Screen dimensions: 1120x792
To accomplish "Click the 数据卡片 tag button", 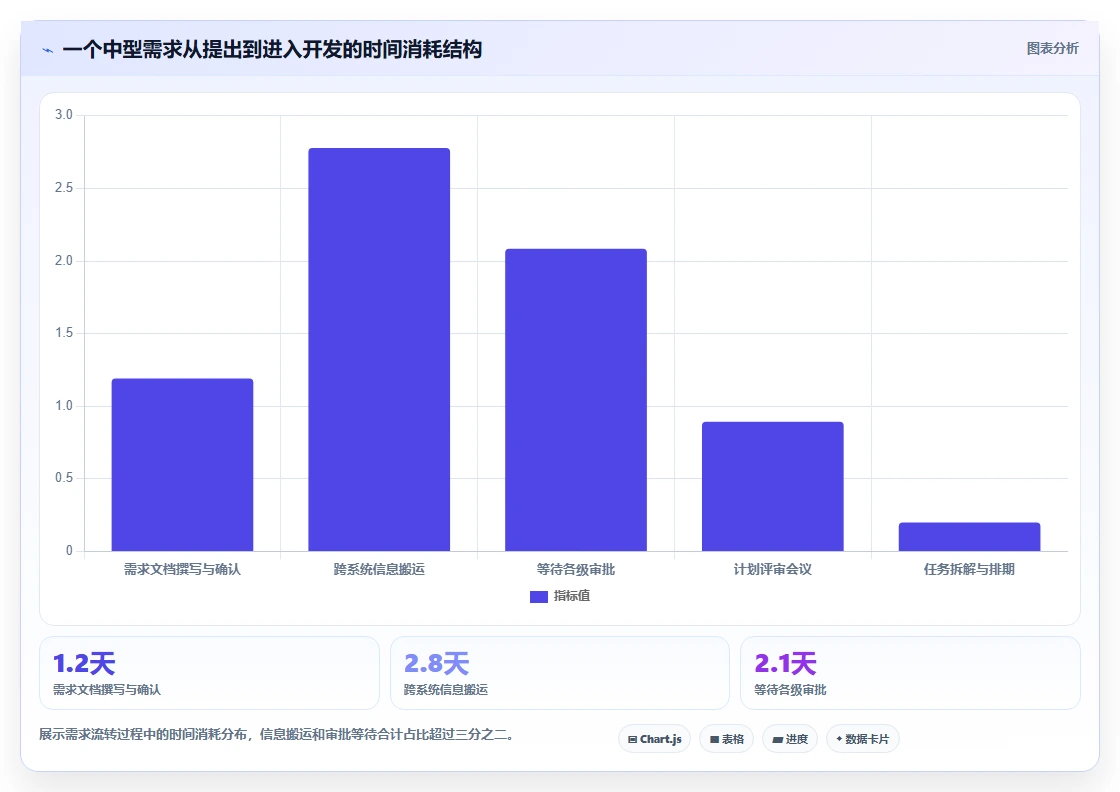I will 863,739.
